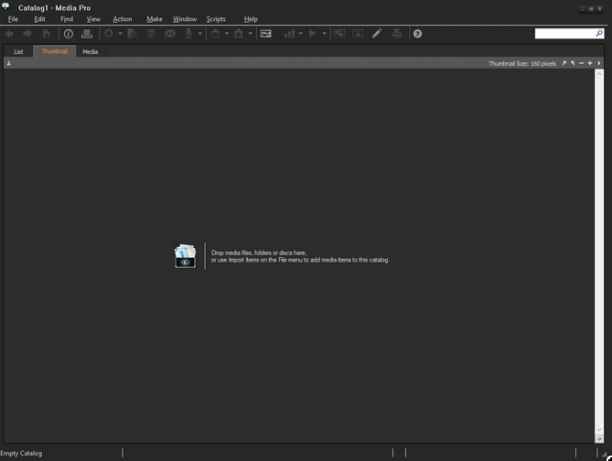Click the slideshow play icon
Viewport: 612px width, 461px height.
pyautogui.click(x=312, y=34)
